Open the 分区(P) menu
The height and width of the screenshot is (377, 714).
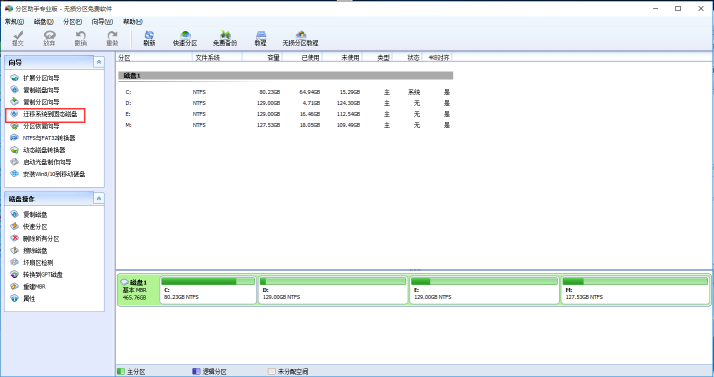tap(72, 21)
